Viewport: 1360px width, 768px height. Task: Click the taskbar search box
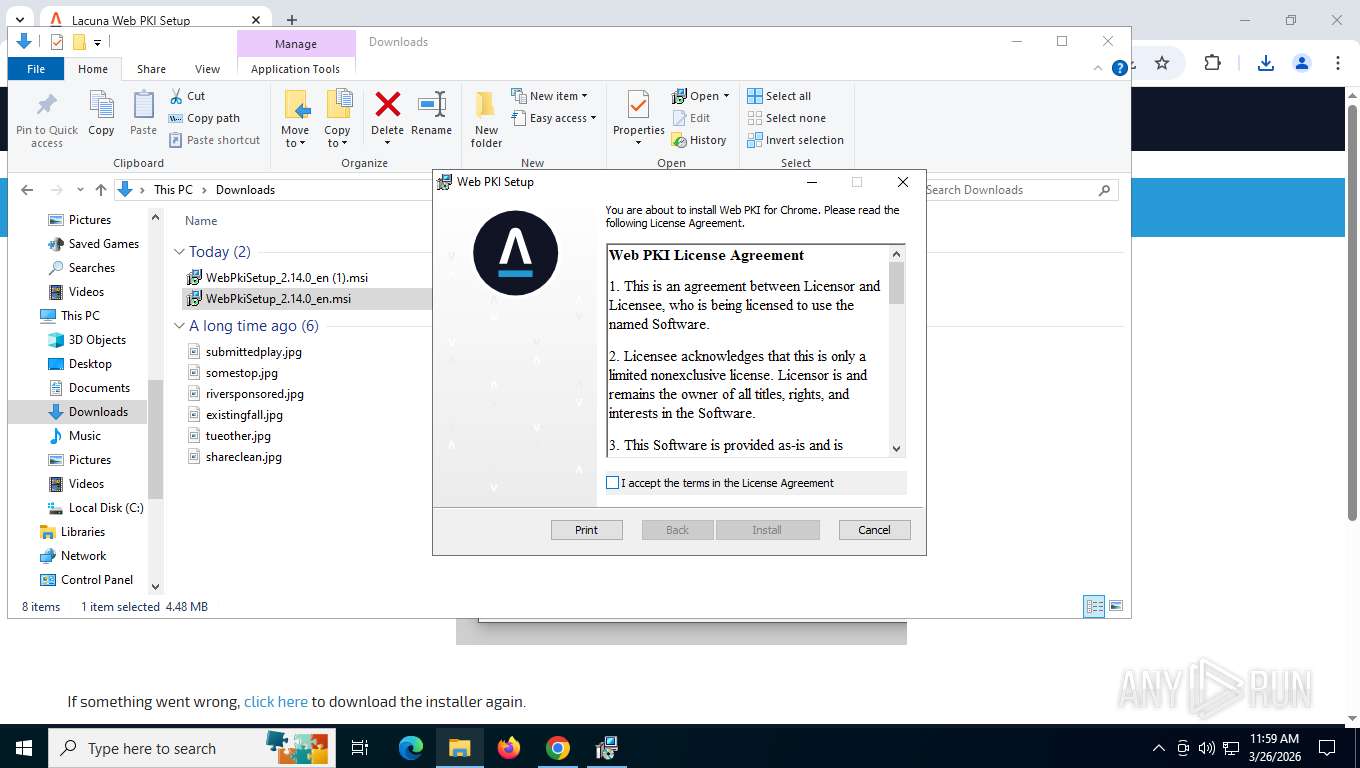193,748
